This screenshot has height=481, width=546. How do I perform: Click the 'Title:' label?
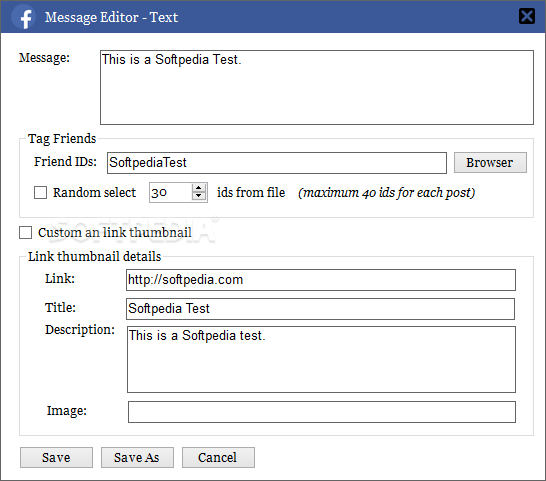click(x=60, y=308)
